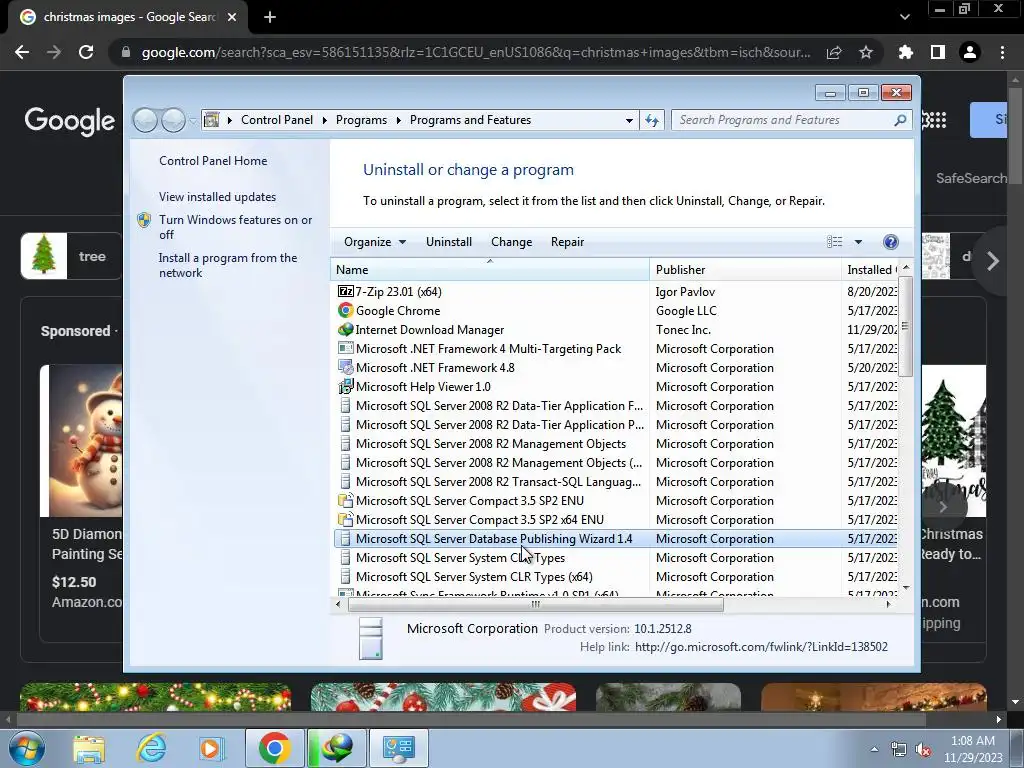Click the Control Panel taskbar button
This screenshot has width=1024, height=768.
[x=399, y=748]
